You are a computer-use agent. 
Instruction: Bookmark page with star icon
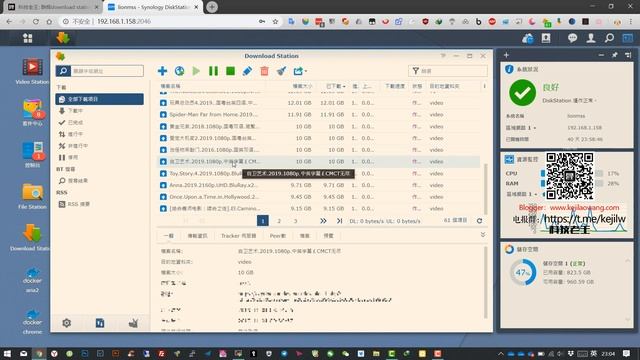[x=276, y=21]
